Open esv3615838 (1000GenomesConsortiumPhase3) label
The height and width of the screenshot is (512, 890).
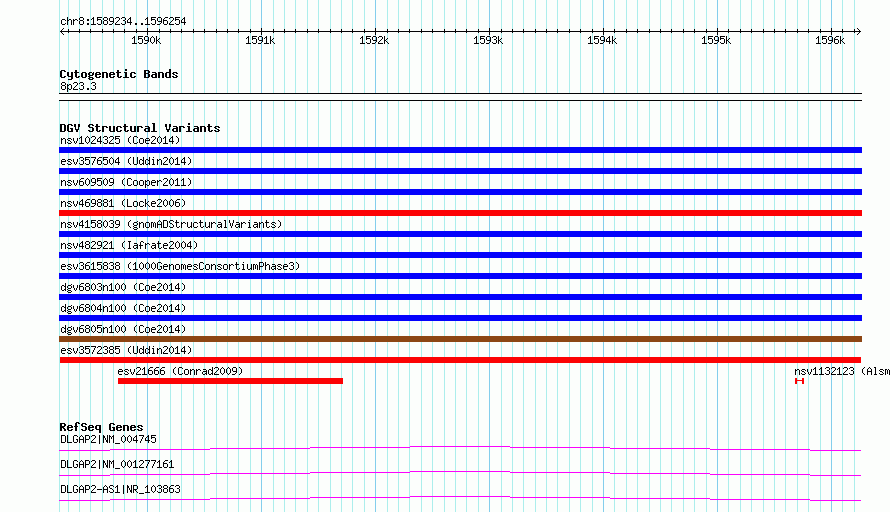click(x=180, y=266)
